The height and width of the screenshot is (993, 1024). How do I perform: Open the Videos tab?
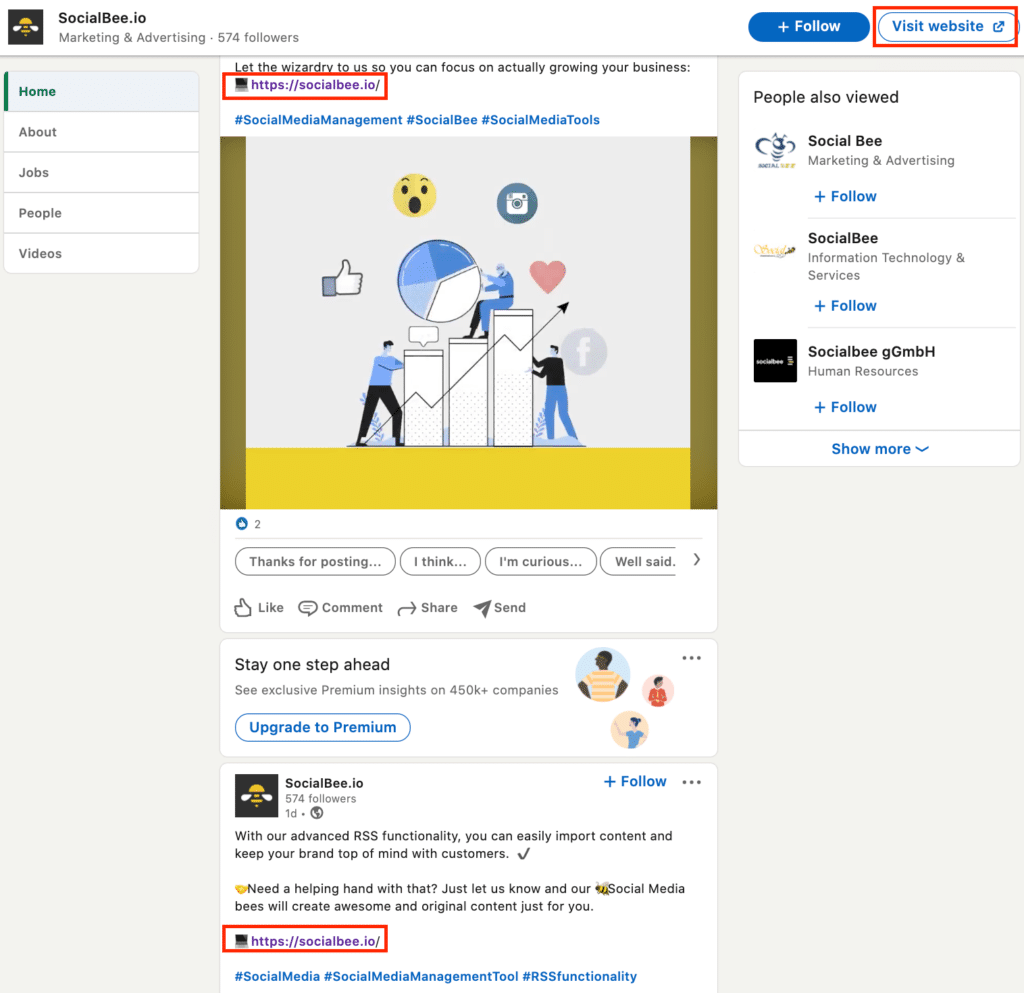coord(101,253)
